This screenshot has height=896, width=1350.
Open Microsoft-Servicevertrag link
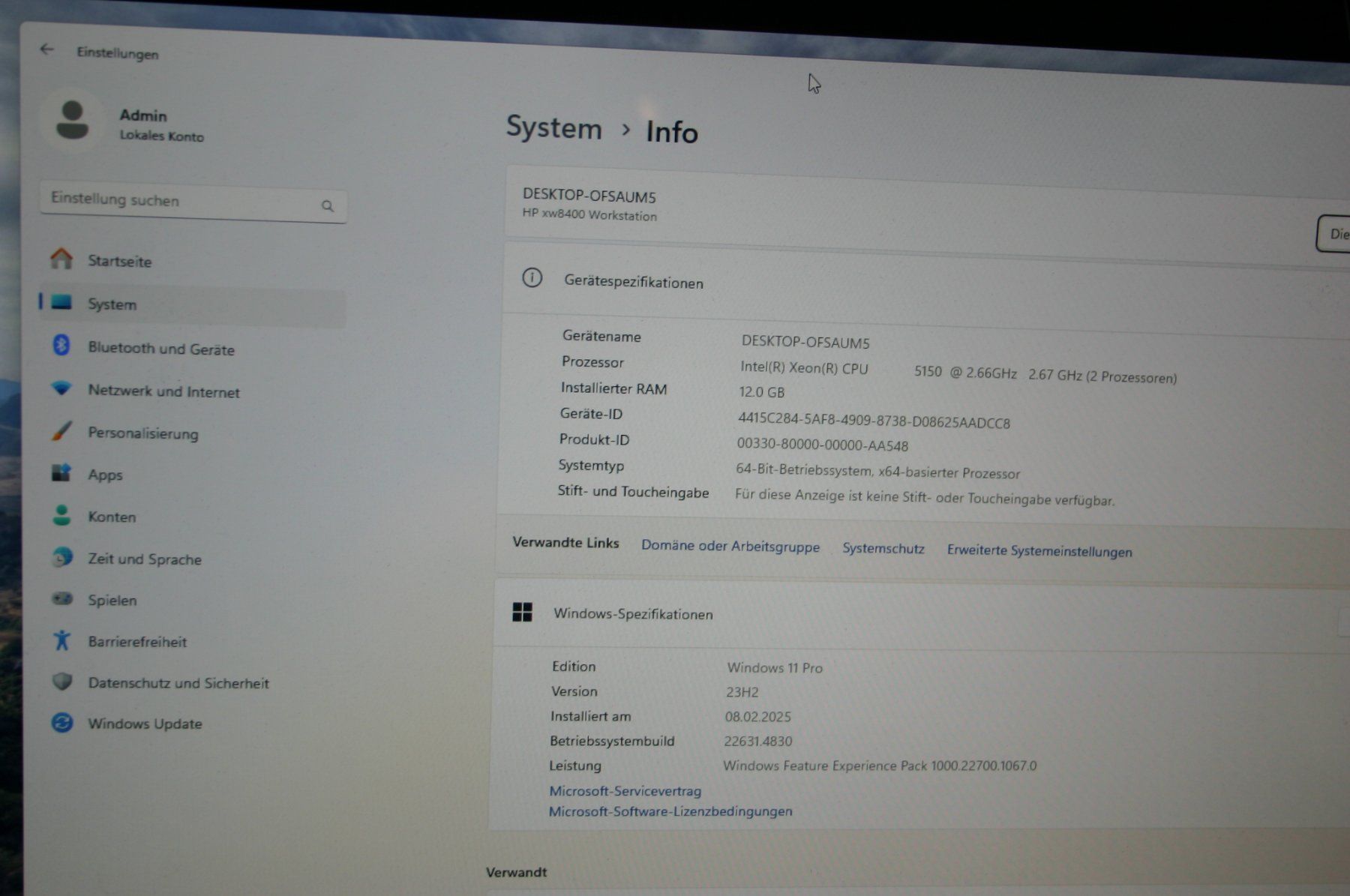tap(625, 790)
